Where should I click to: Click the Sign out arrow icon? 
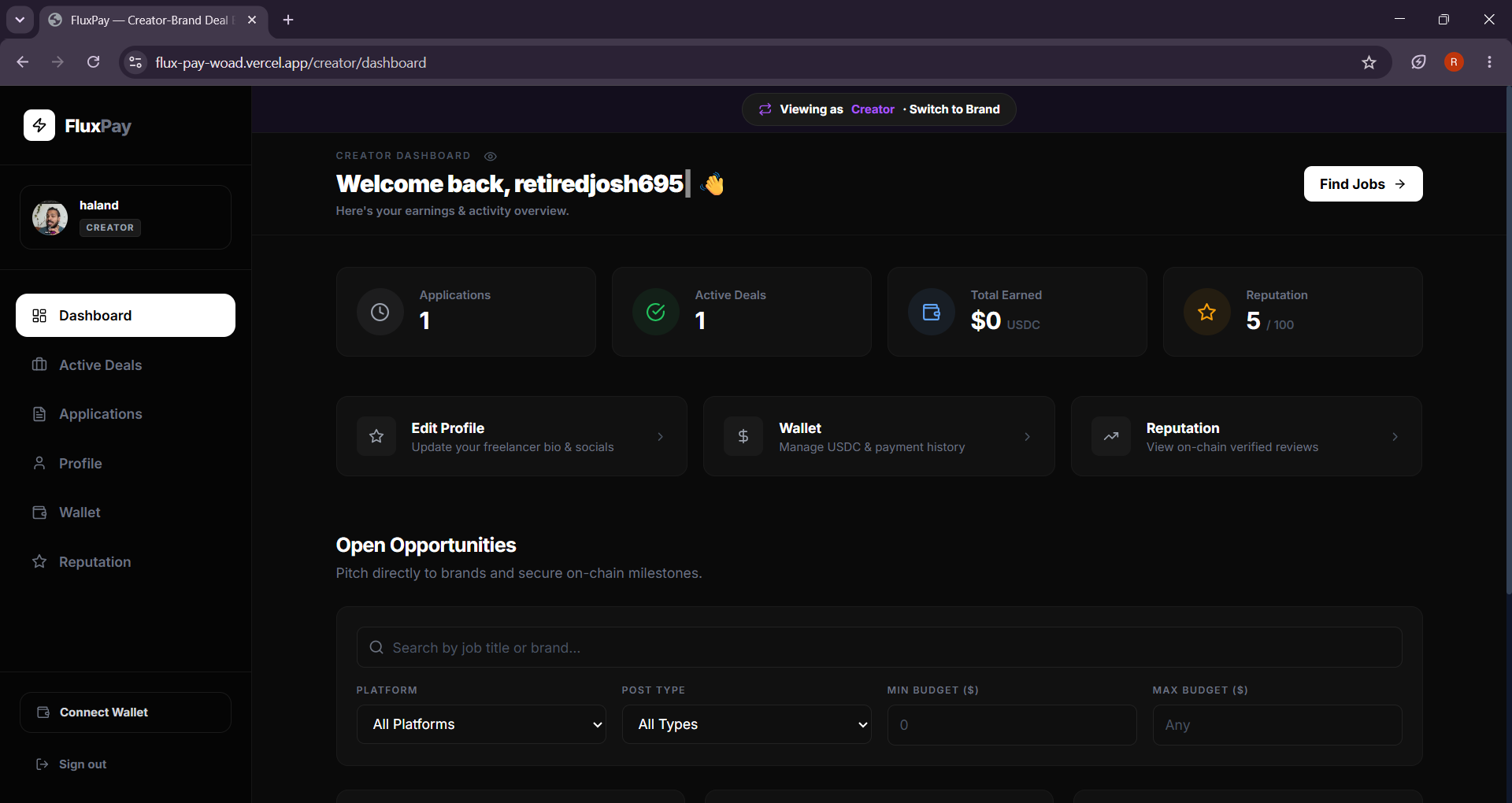click(x=43, y=764)
